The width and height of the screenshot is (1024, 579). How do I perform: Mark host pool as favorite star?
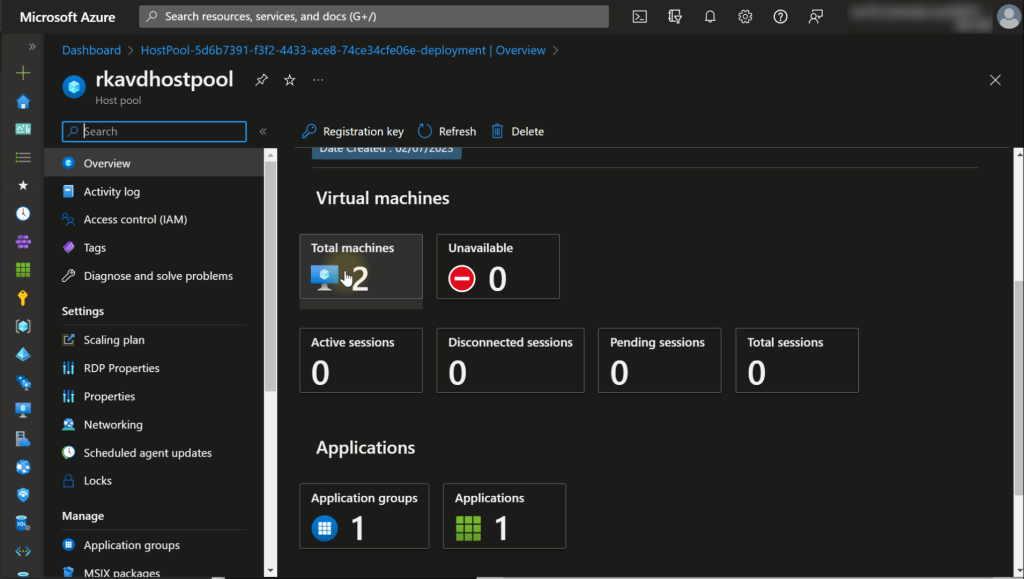[x=290, y=80]
